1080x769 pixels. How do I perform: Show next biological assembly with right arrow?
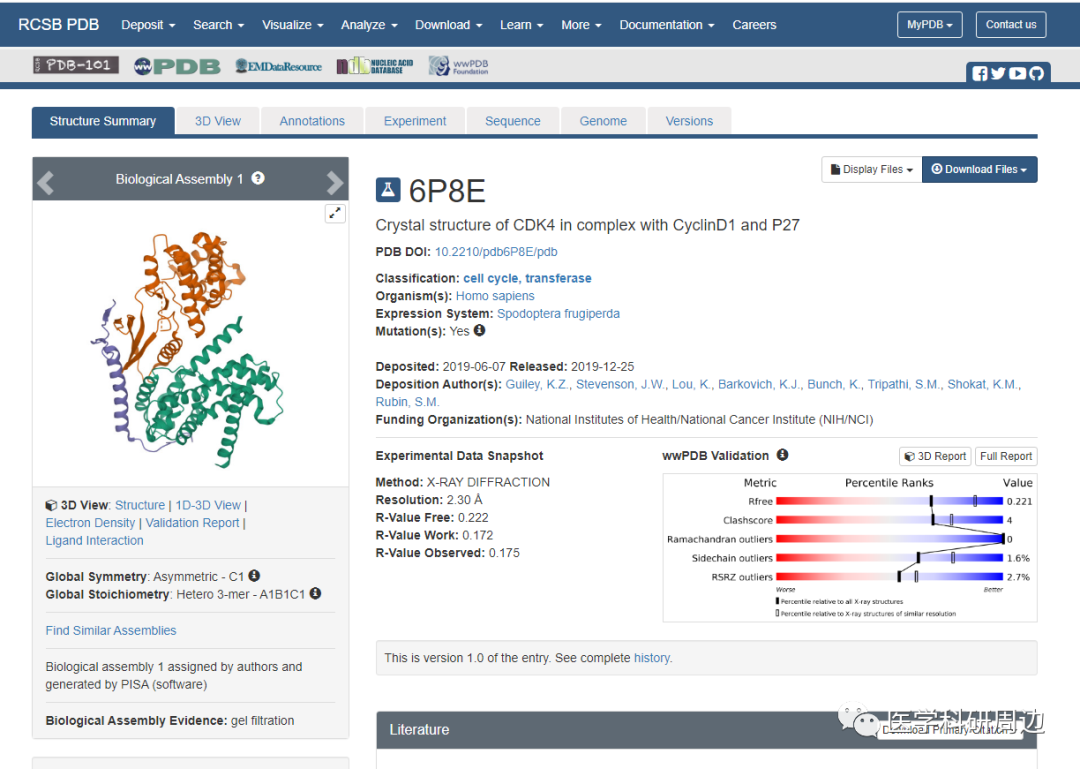(x=334, y=182)
